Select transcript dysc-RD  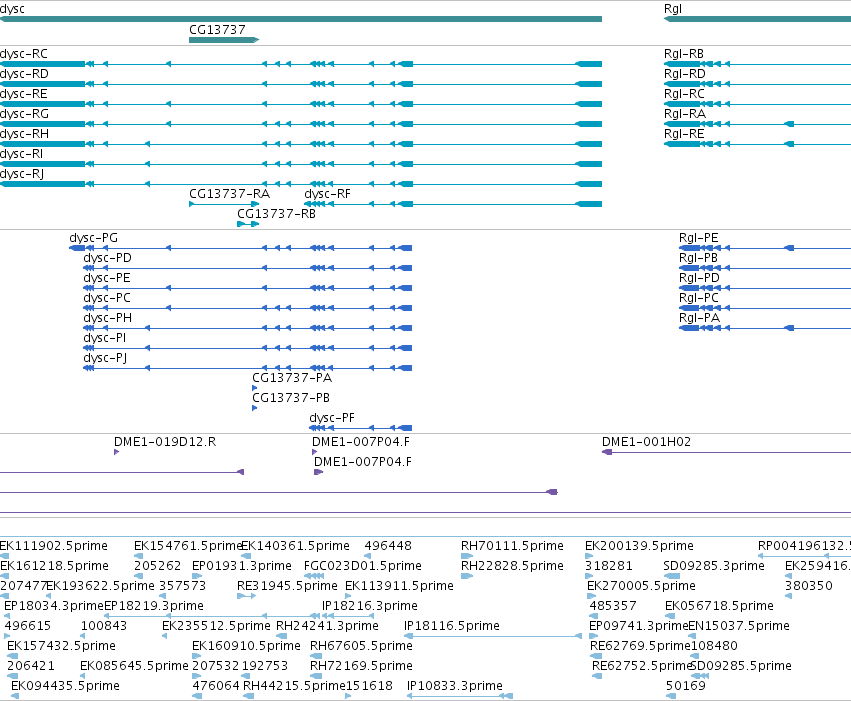pos(24,74)
